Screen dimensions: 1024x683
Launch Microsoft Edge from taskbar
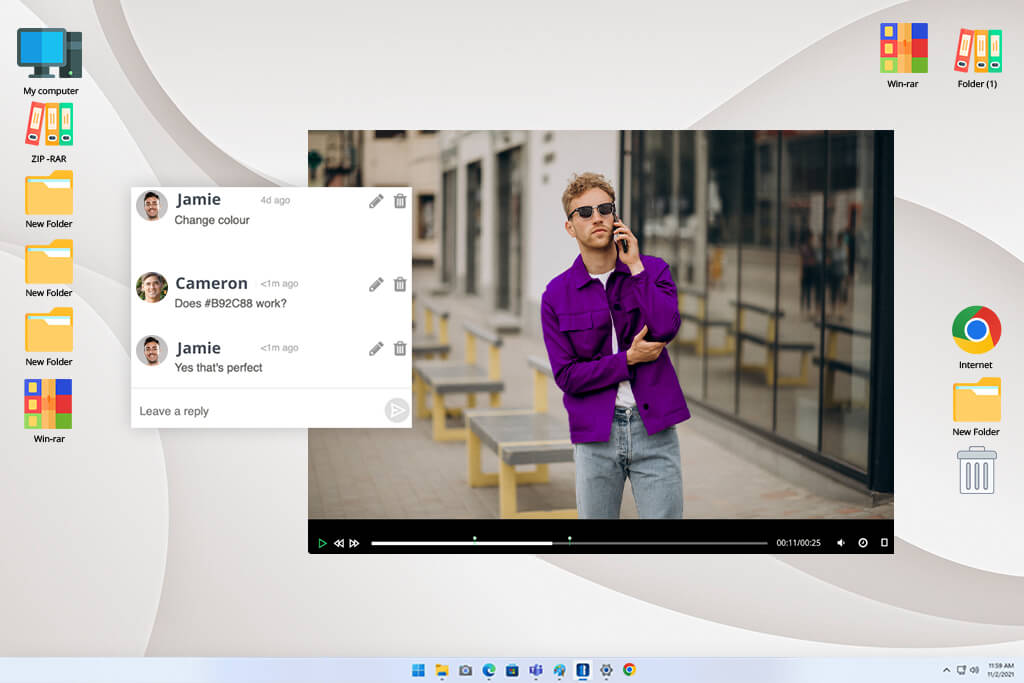point(488,670)
